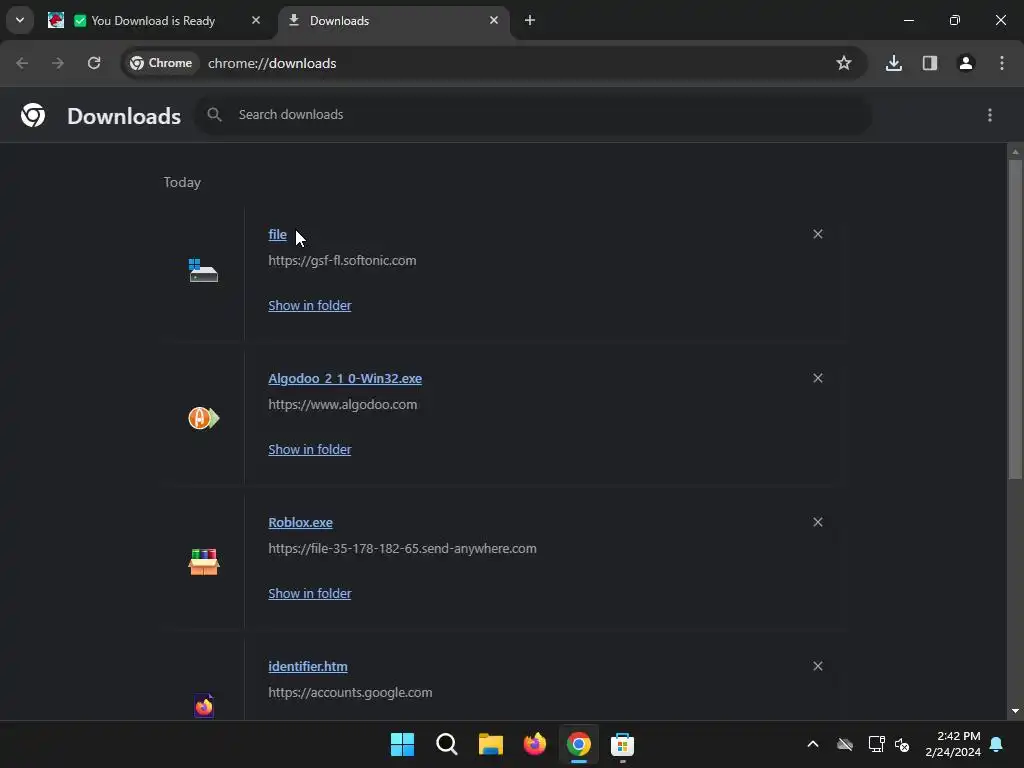Click the identifier.htm Firefox file icon

tap(204, 705)
